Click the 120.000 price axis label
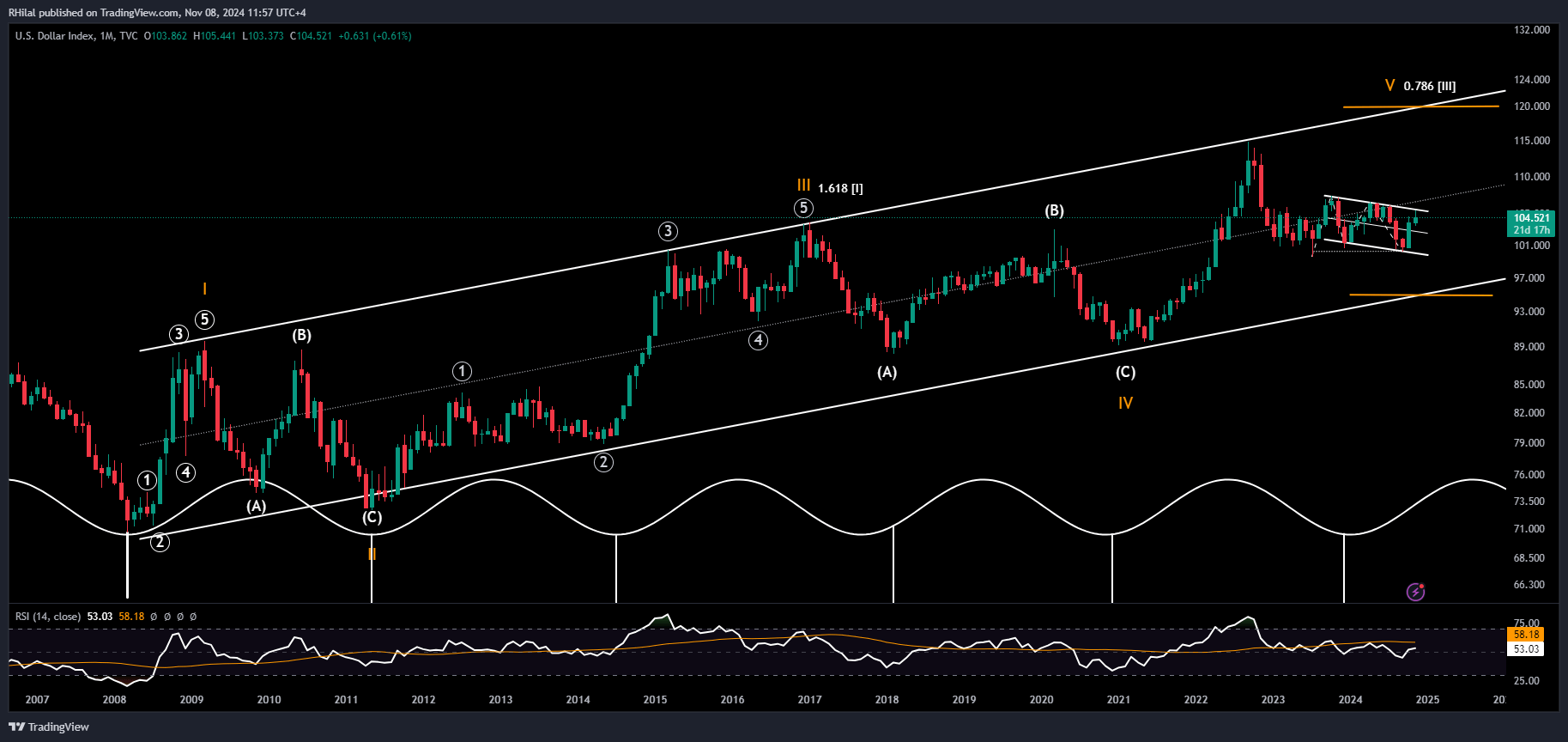Image resolution: width=1568 pixels, height=742 pixels. (x=1532, y=106)
